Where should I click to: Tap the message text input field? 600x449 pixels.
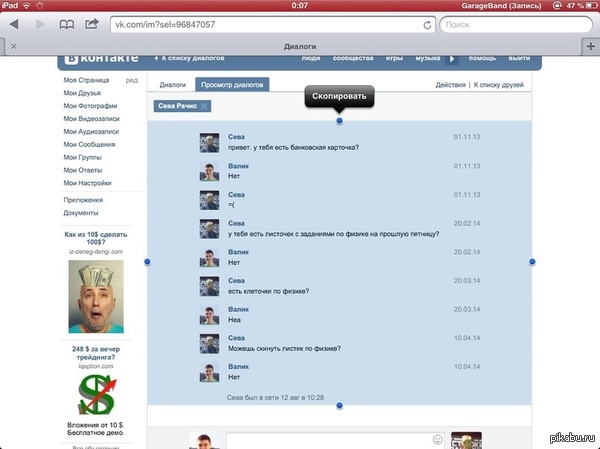328,439
